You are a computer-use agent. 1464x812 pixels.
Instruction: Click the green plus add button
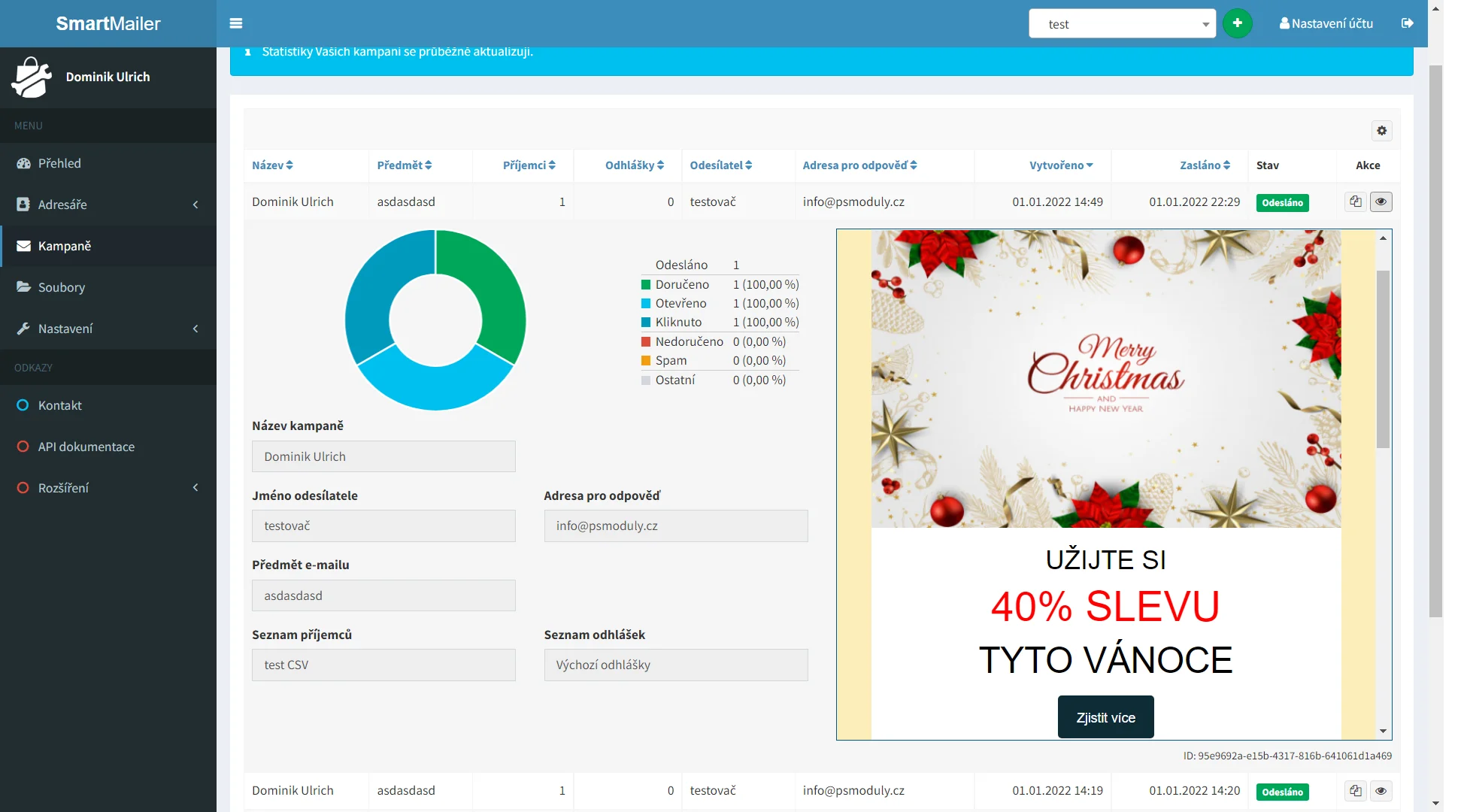click(x=1237, y=23)
